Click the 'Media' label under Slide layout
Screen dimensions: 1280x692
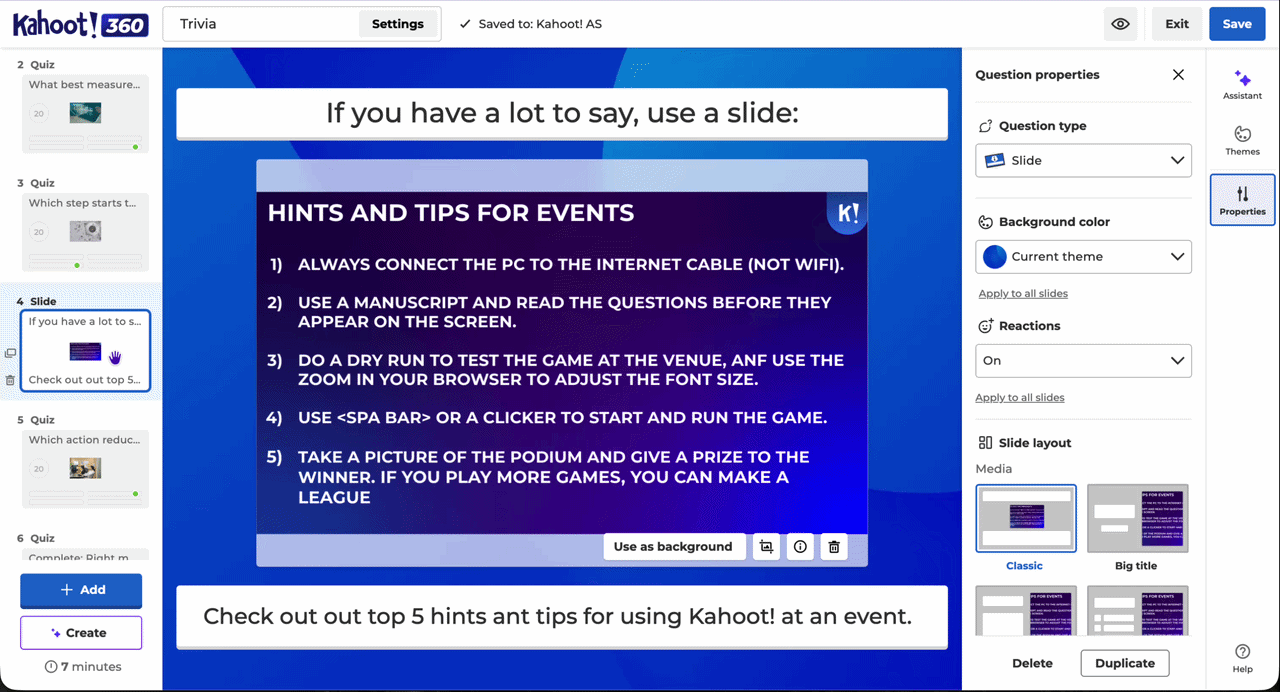tap(994, 469)
